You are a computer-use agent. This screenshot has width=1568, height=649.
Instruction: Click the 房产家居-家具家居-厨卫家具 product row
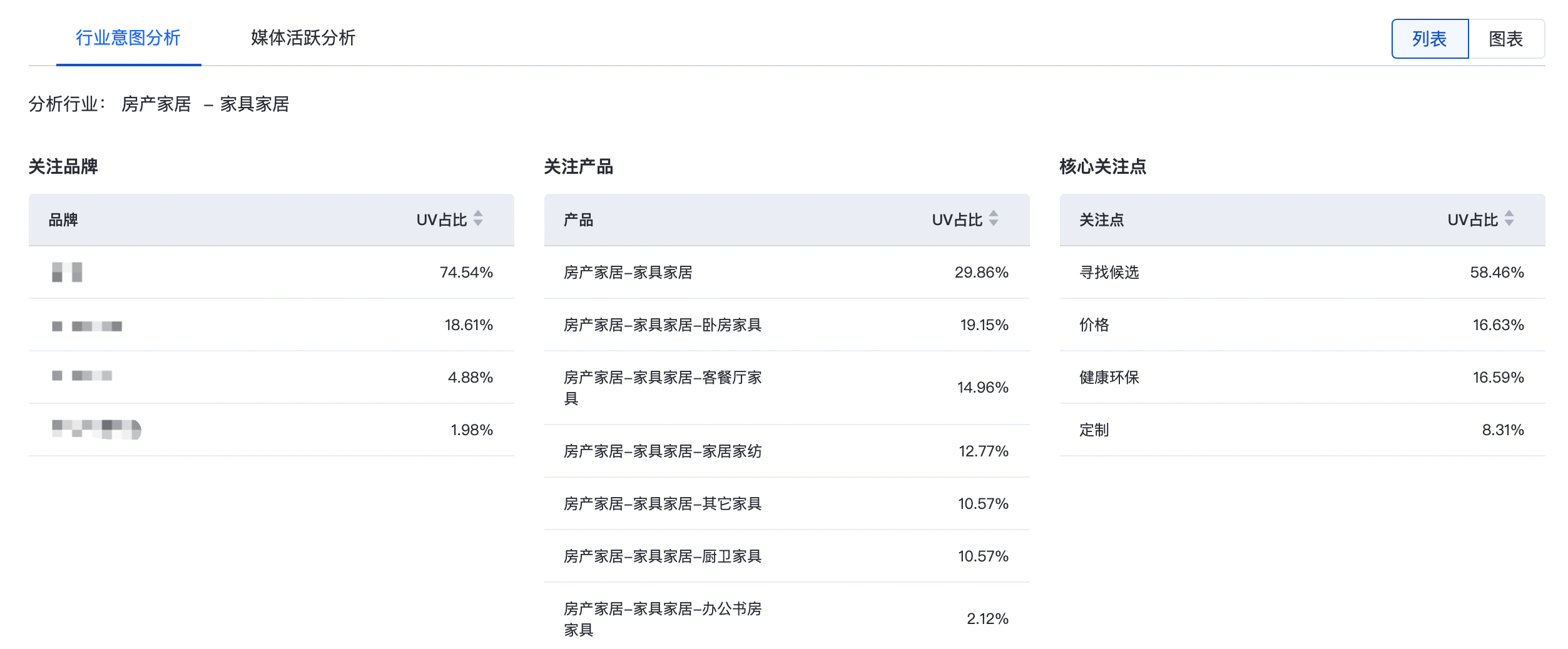[x=662, y=556]
